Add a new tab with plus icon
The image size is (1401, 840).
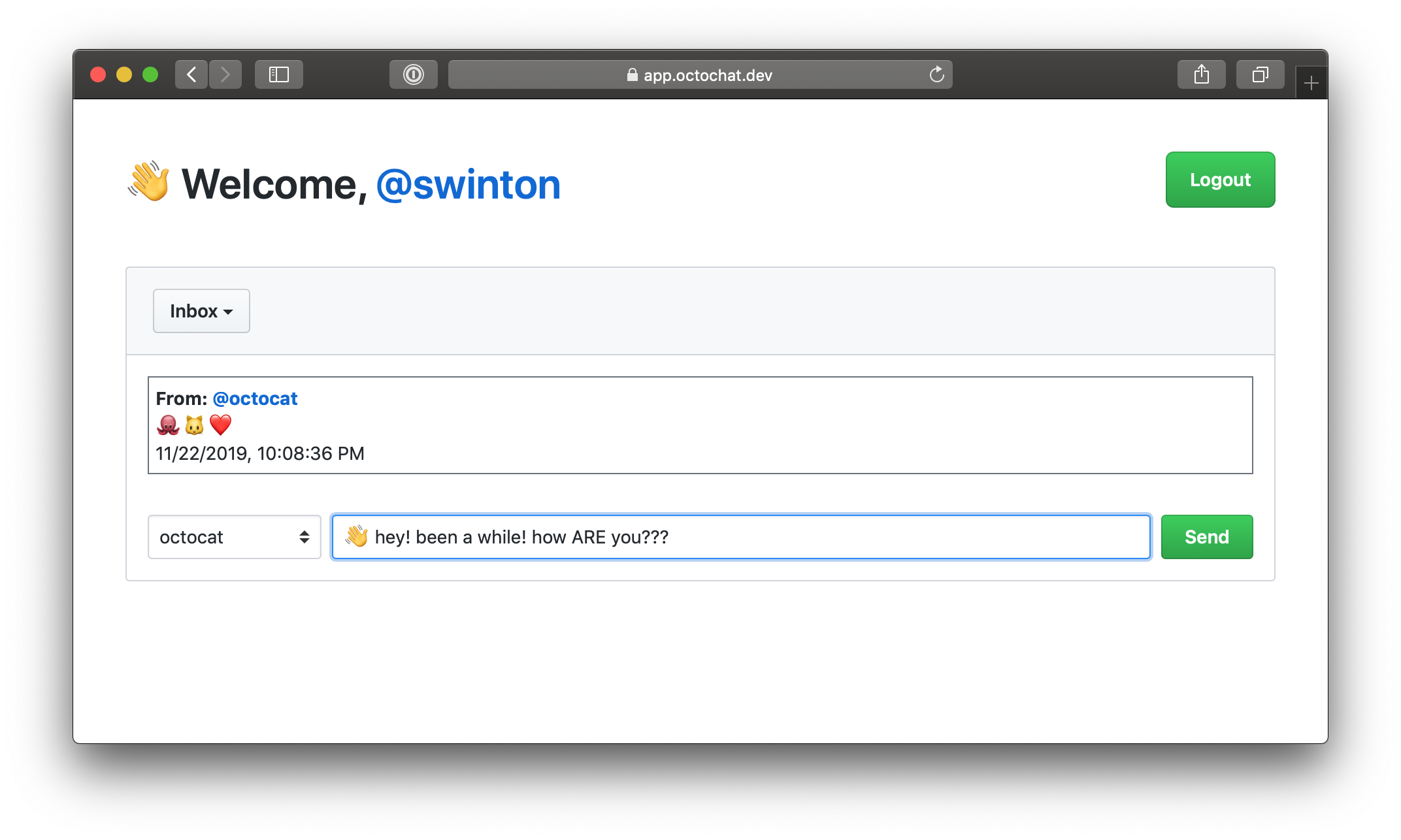click(x=1311, y=83)
